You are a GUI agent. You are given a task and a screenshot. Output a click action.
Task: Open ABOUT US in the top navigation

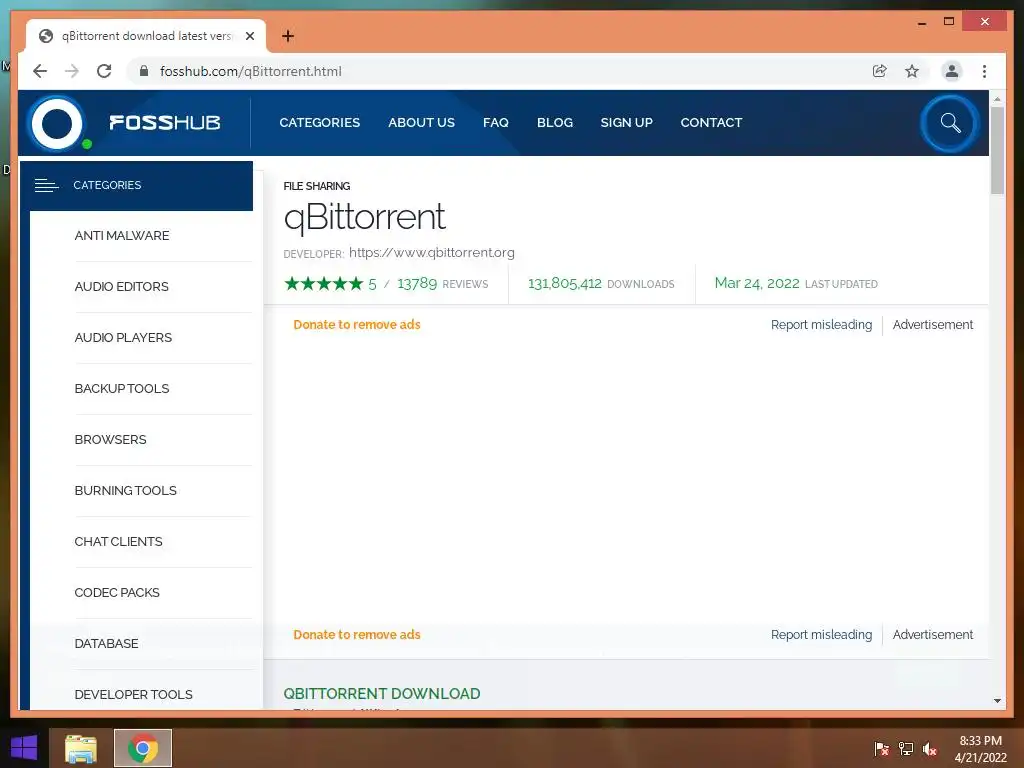tap(421, 123)
